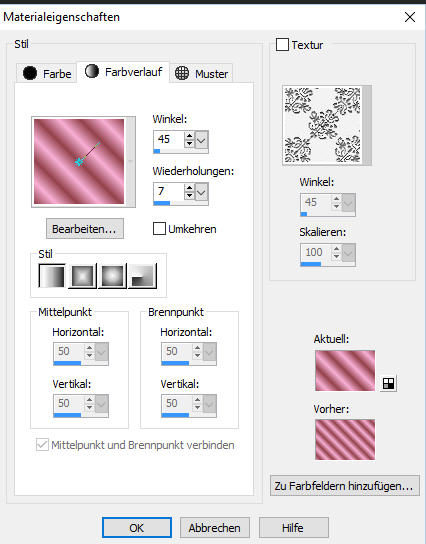Switch to the Farbe tab
Image resolution: width=426 pixels, height=544 pixels.
46,73
